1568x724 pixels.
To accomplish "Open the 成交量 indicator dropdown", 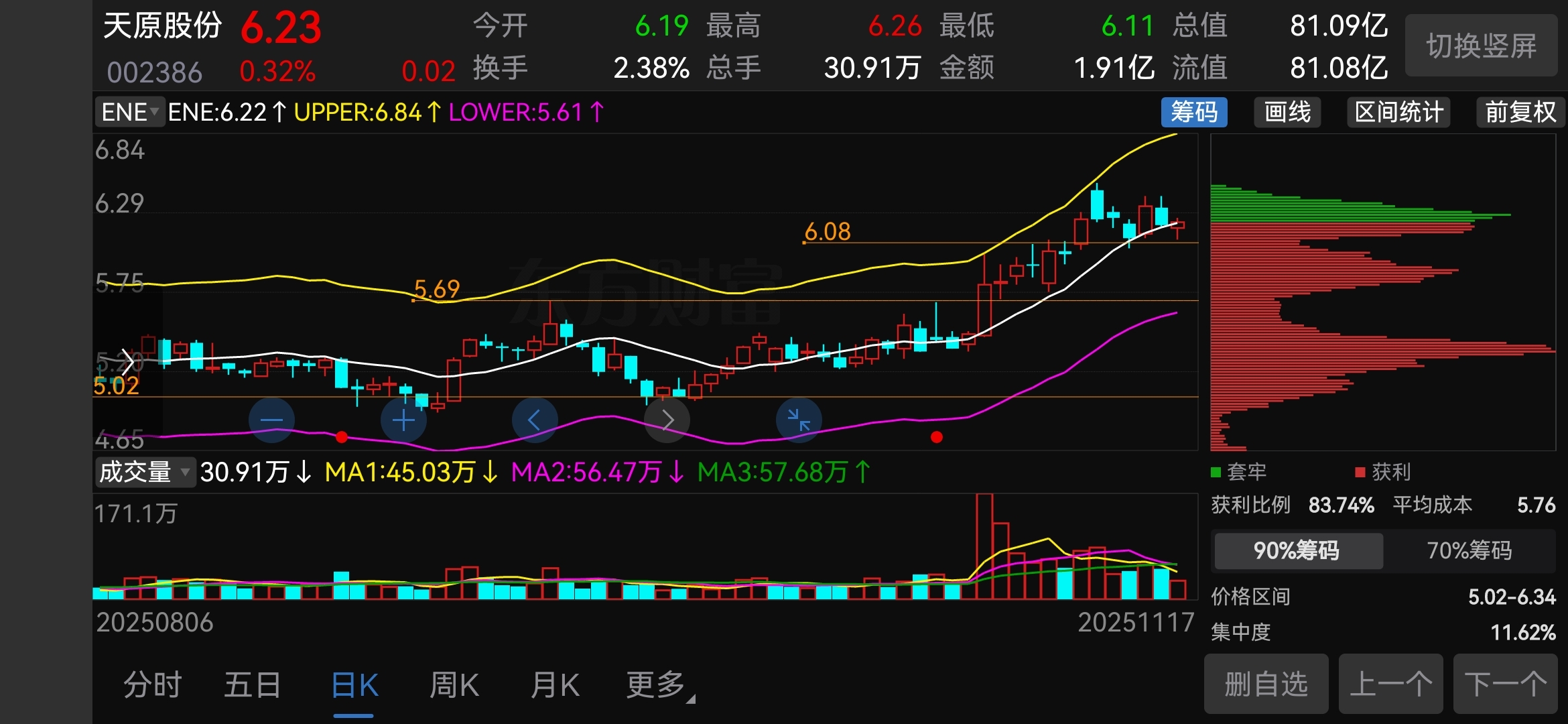I will (144, 472).
